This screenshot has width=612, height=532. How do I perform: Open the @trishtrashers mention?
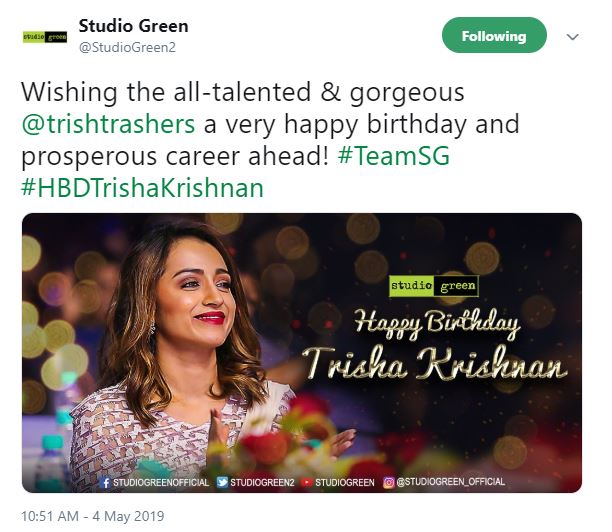(108, 124)
